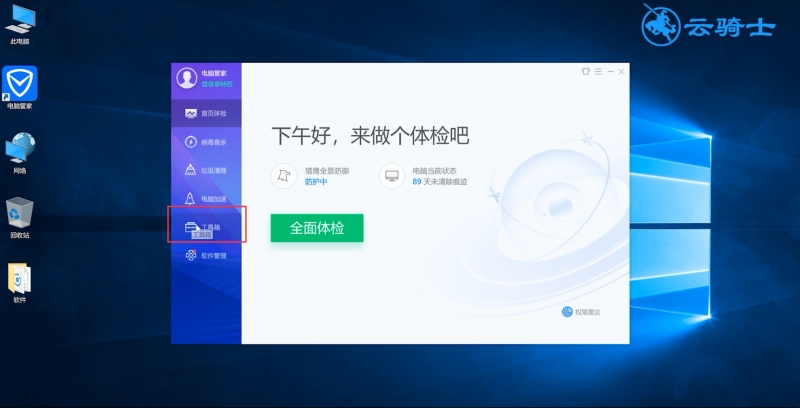The height and width of the screenshot is (408, 800).
Task: Click the user avatar icon in 电脑管家
Action: coord(187,78)
